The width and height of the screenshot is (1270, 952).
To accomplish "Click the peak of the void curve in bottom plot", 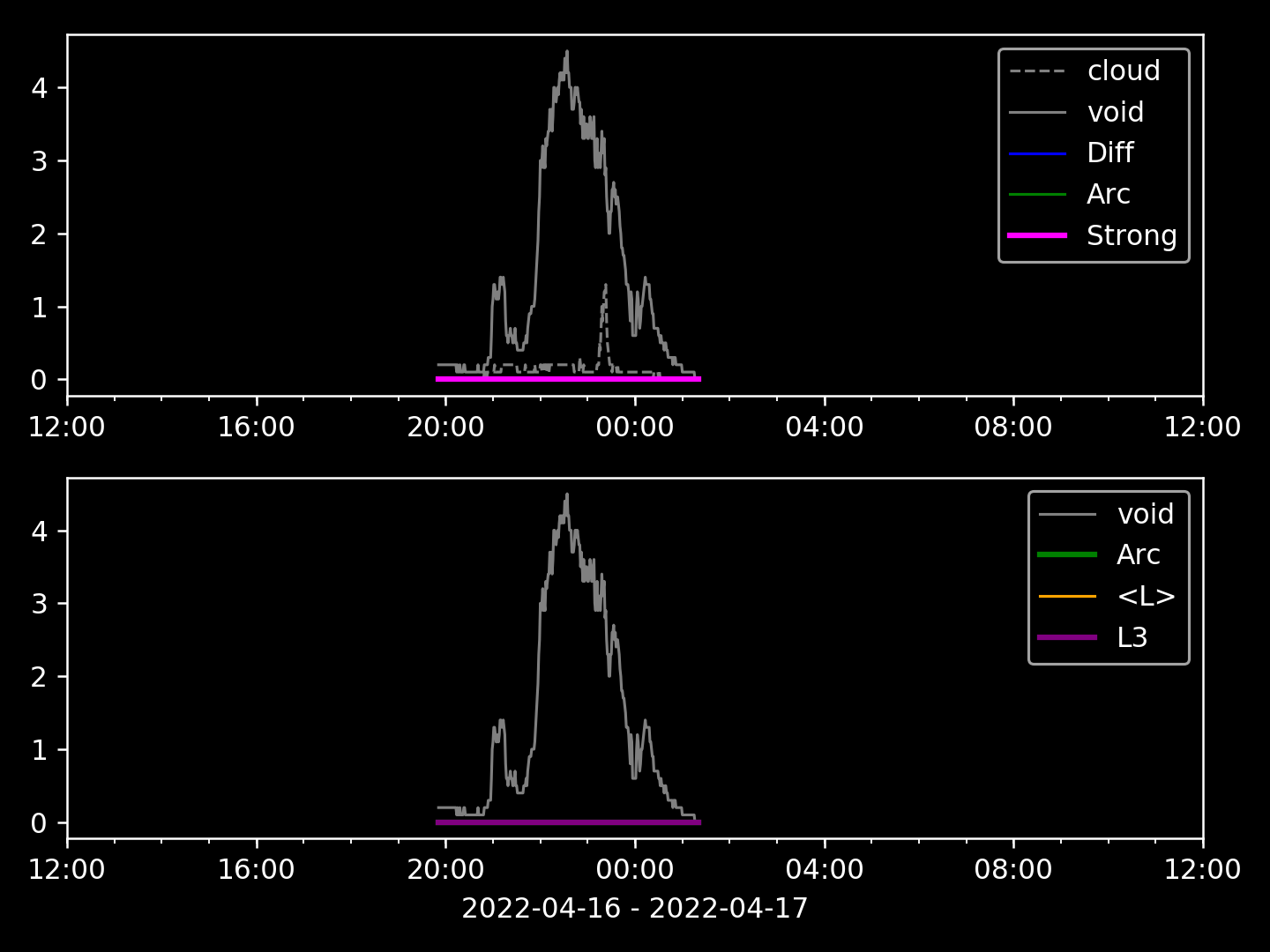I will pyautogui.click(x=567, y=495).
